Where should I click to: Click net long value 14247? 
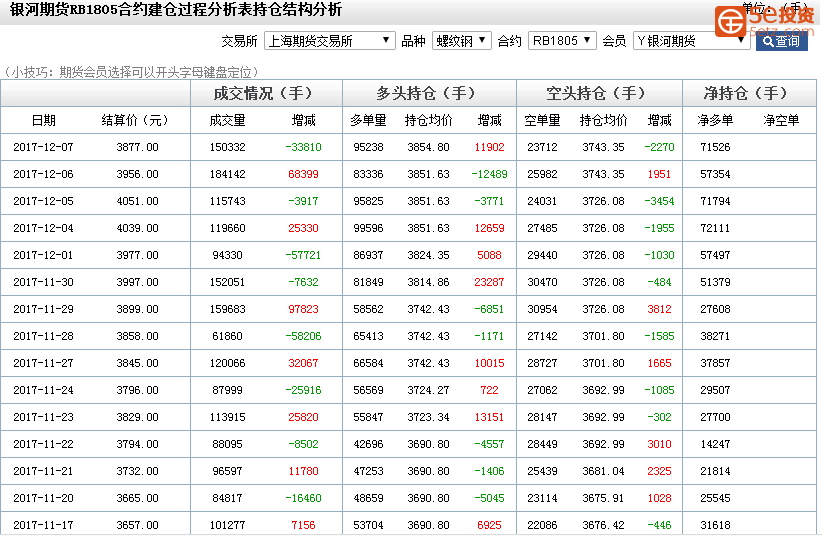coord(715,444)
